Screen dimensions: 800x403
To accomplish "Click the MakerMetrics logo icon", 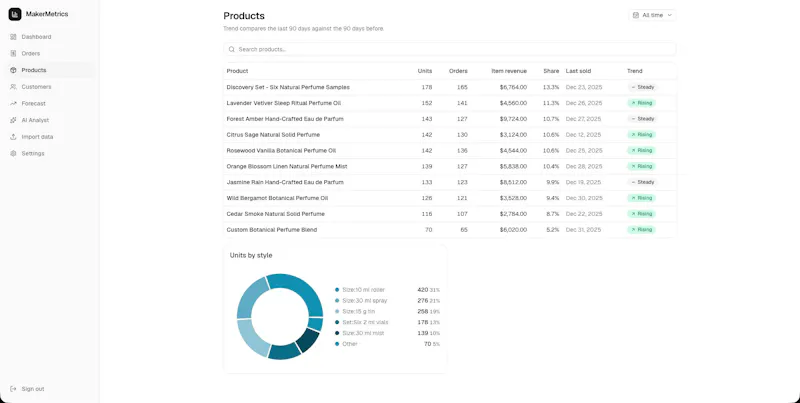I will pos(15,14).
